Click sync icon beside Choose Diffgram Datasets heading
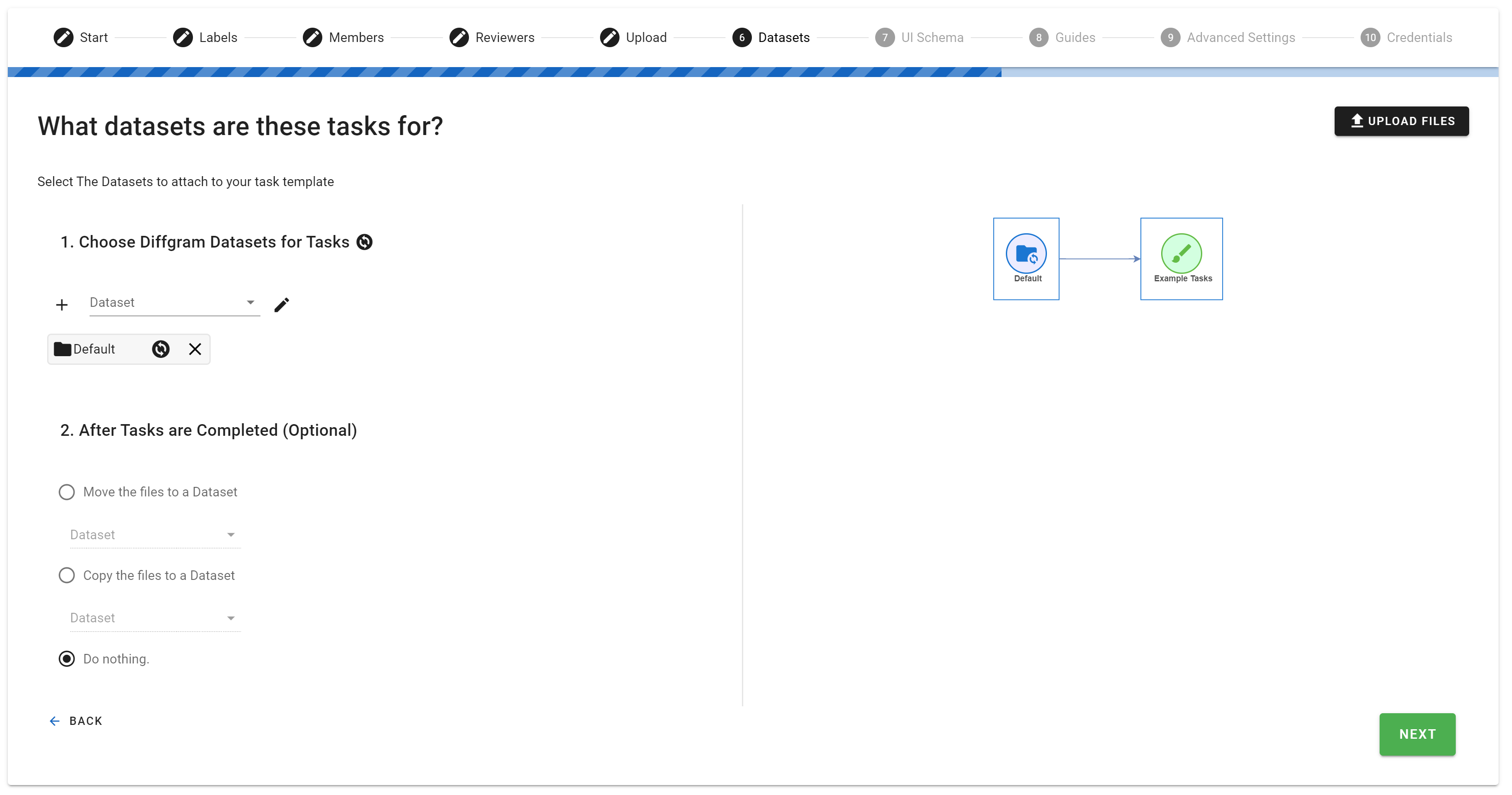This screenshot has width=1512, height=795. click(365, 242)
